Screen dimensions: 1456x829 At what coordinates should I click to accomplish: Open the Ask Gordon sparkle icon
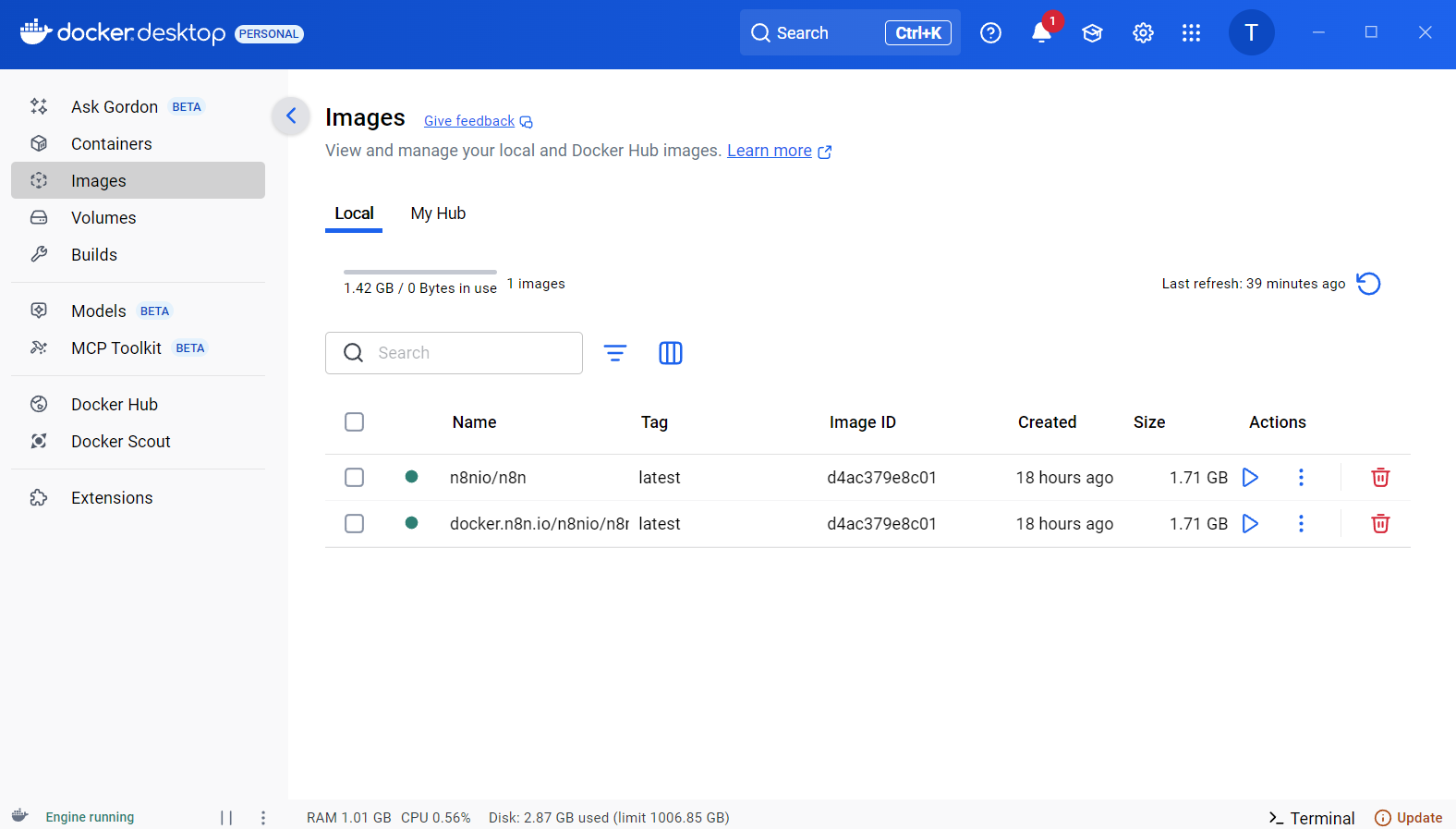(39, 106)
